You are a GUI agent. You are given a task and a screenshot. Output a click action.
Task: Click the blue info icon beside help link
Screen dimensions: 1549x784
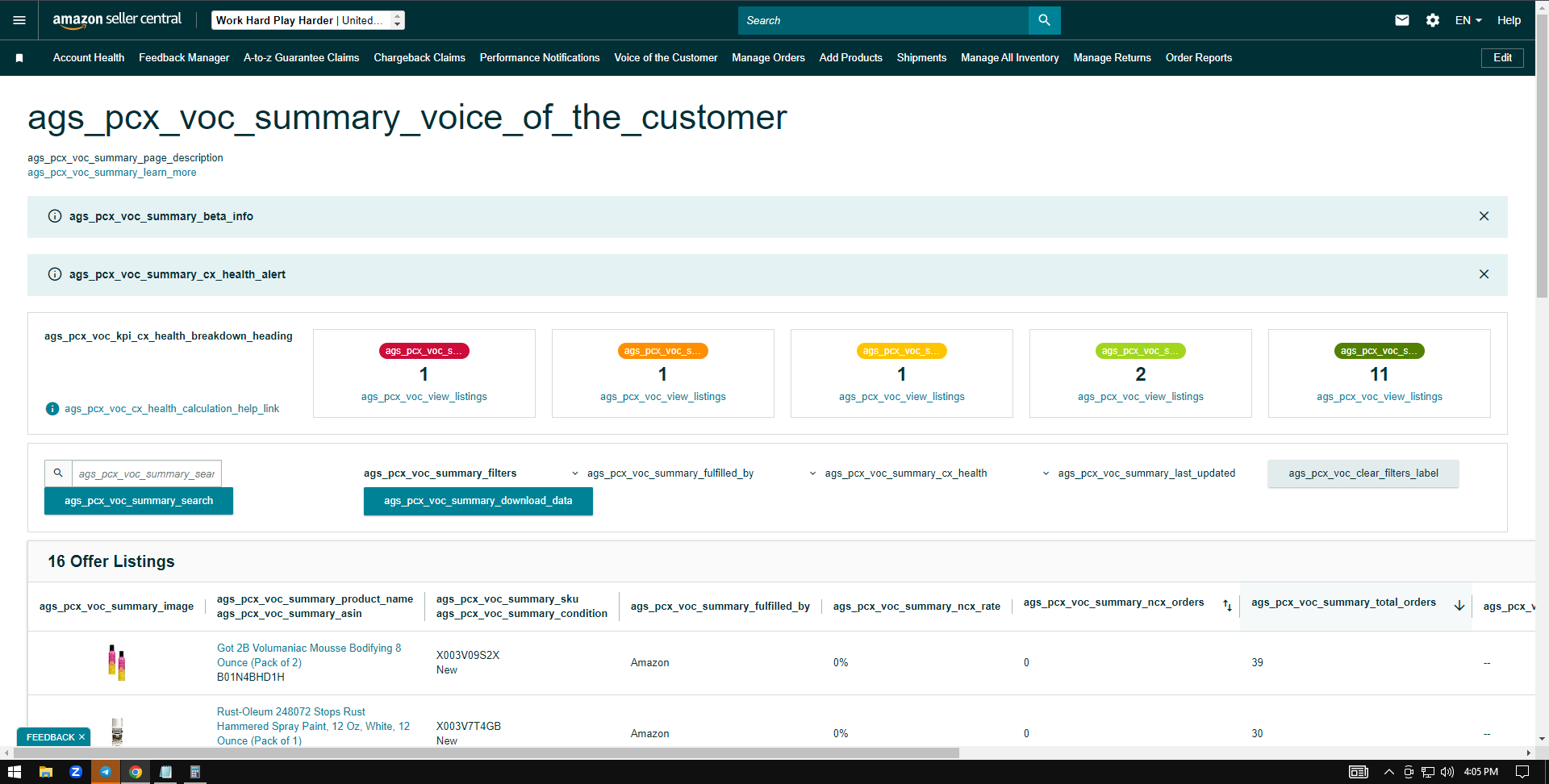pyautogui.click(x=52, y=409)
